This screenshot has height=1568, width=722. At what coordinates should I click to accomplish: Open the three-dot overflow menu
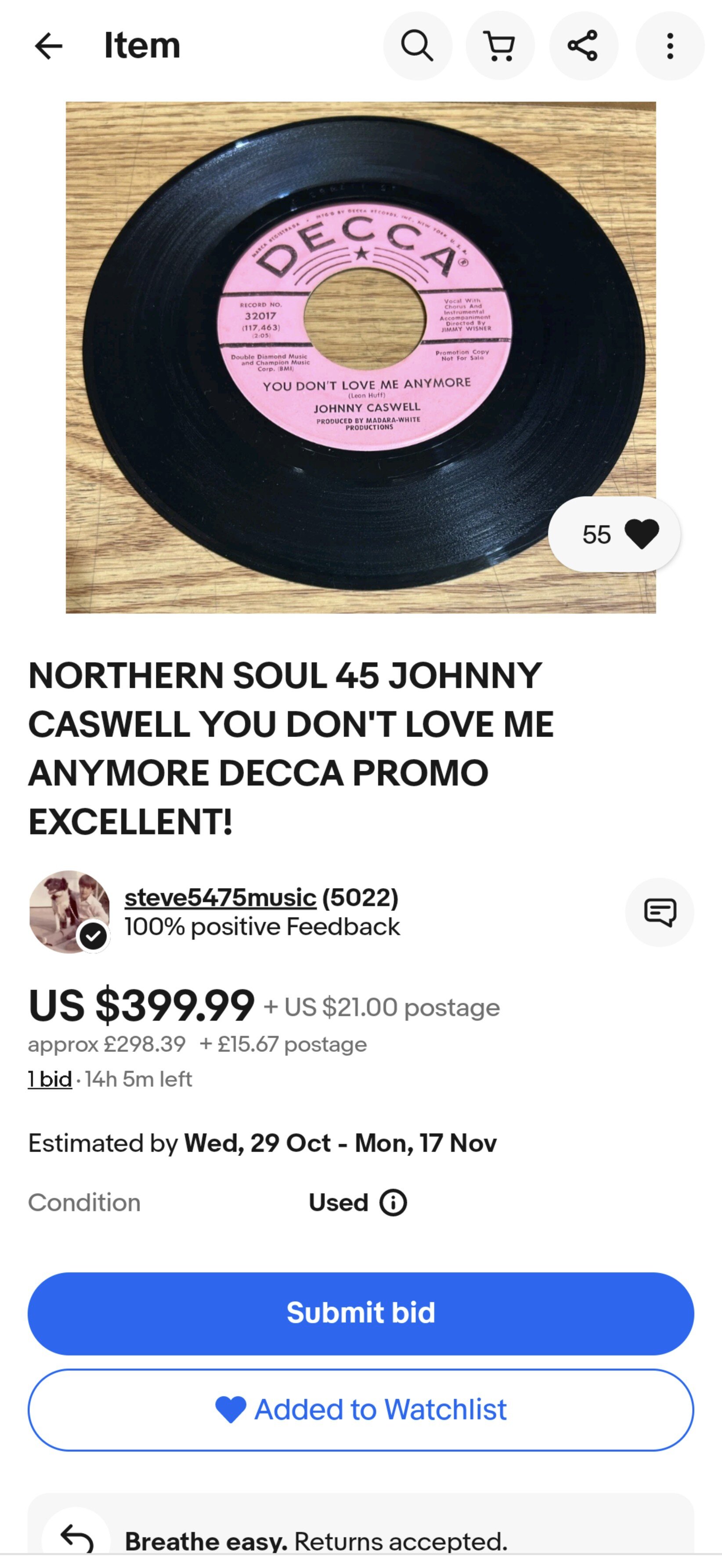point(670,46)
